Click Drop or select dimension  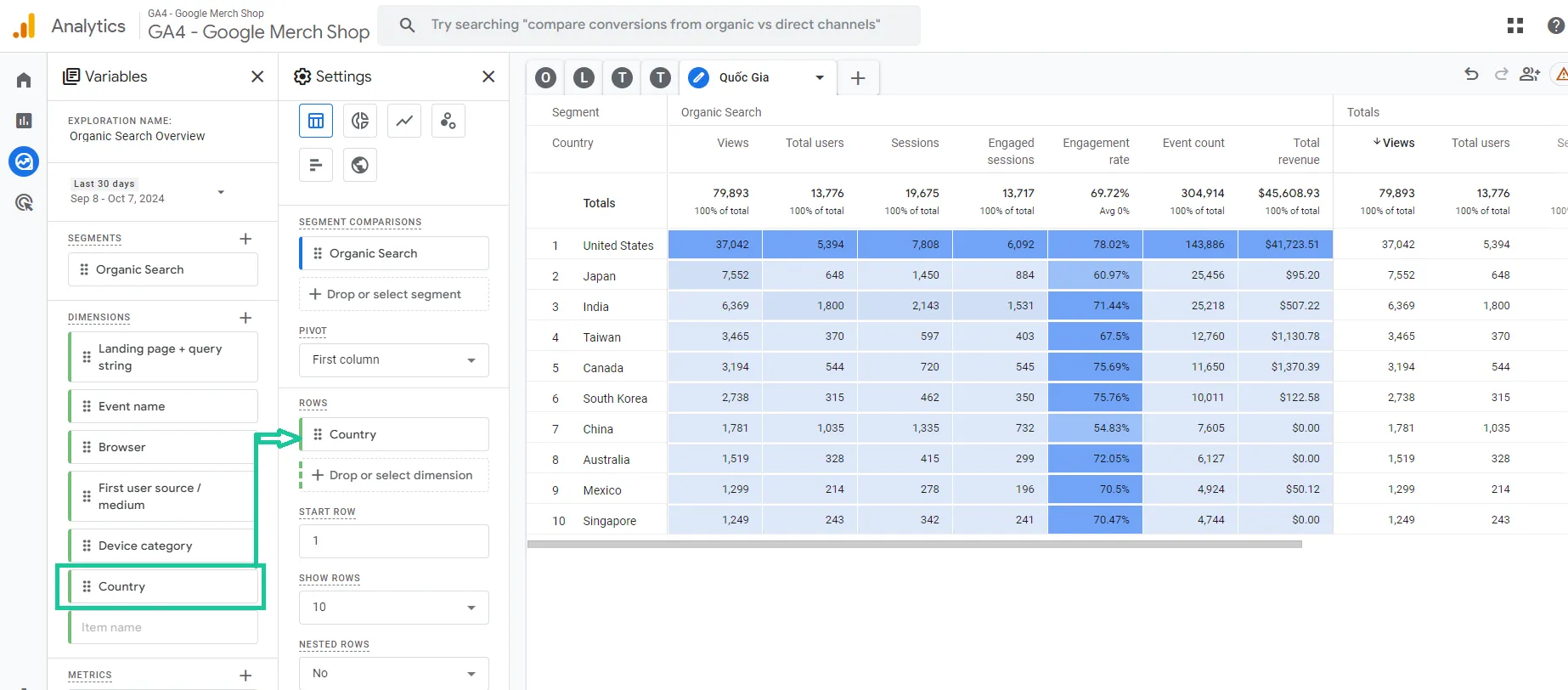click(394, 475)
